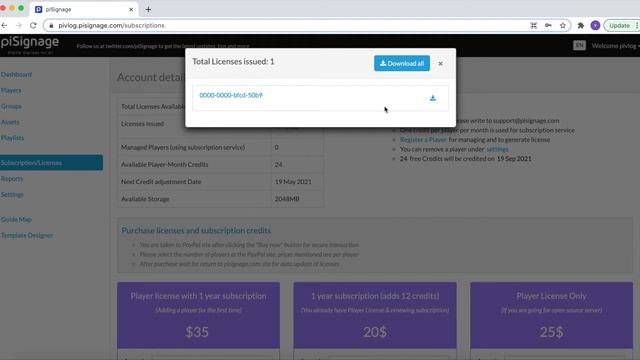Screen dimensions: 640x360
Task: Download all licenses with the blue button
Action: coord(402,63)
